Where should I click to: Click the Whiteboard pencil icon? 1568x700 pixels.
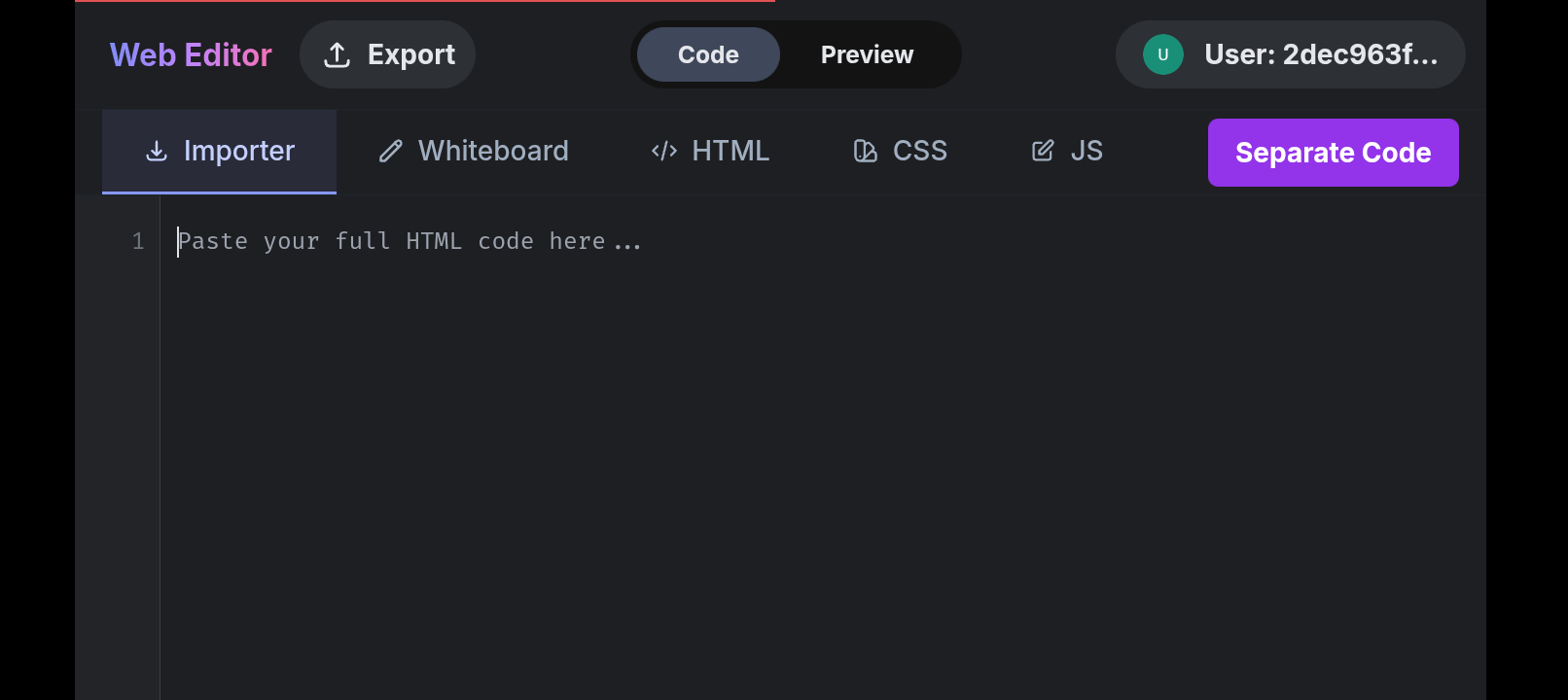(x=391, y=151)
